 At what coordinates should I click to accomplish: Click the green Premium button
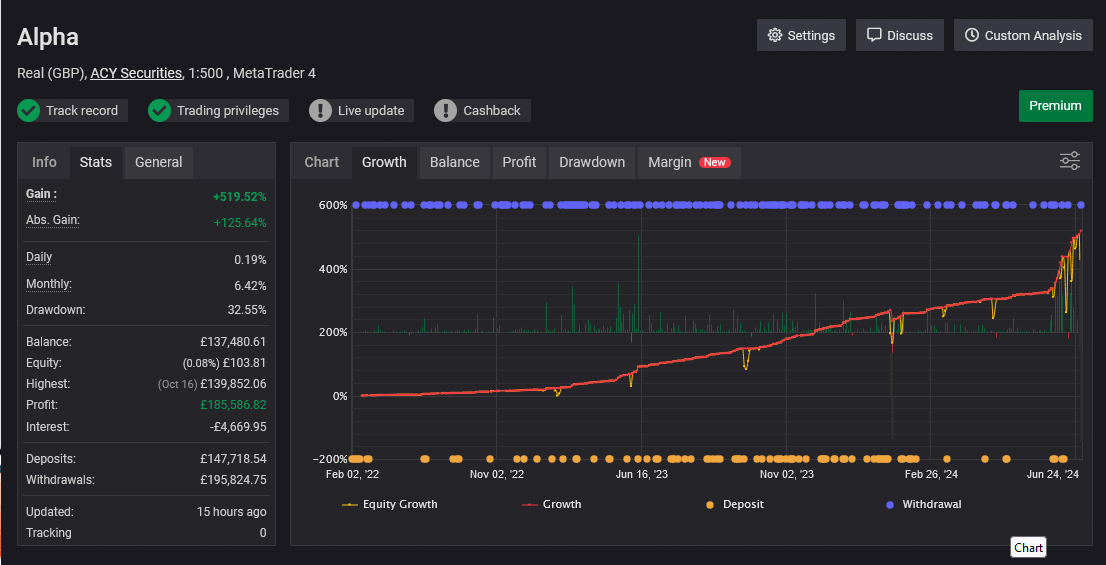1055,106
